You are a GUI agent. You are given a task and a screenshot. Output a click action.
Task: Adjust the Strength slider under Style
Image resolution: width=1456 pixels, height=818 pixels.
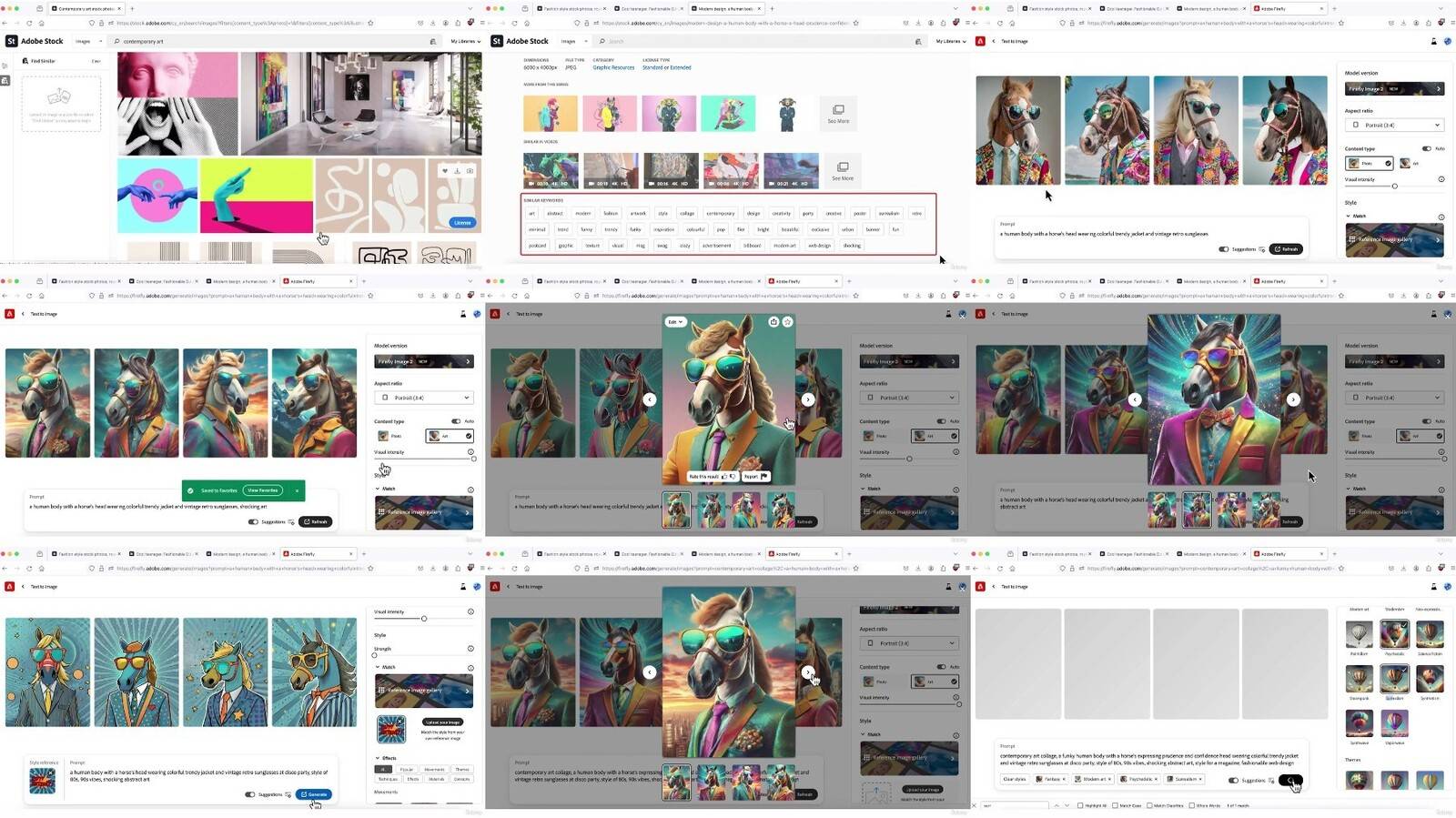(x=375, y=655)
